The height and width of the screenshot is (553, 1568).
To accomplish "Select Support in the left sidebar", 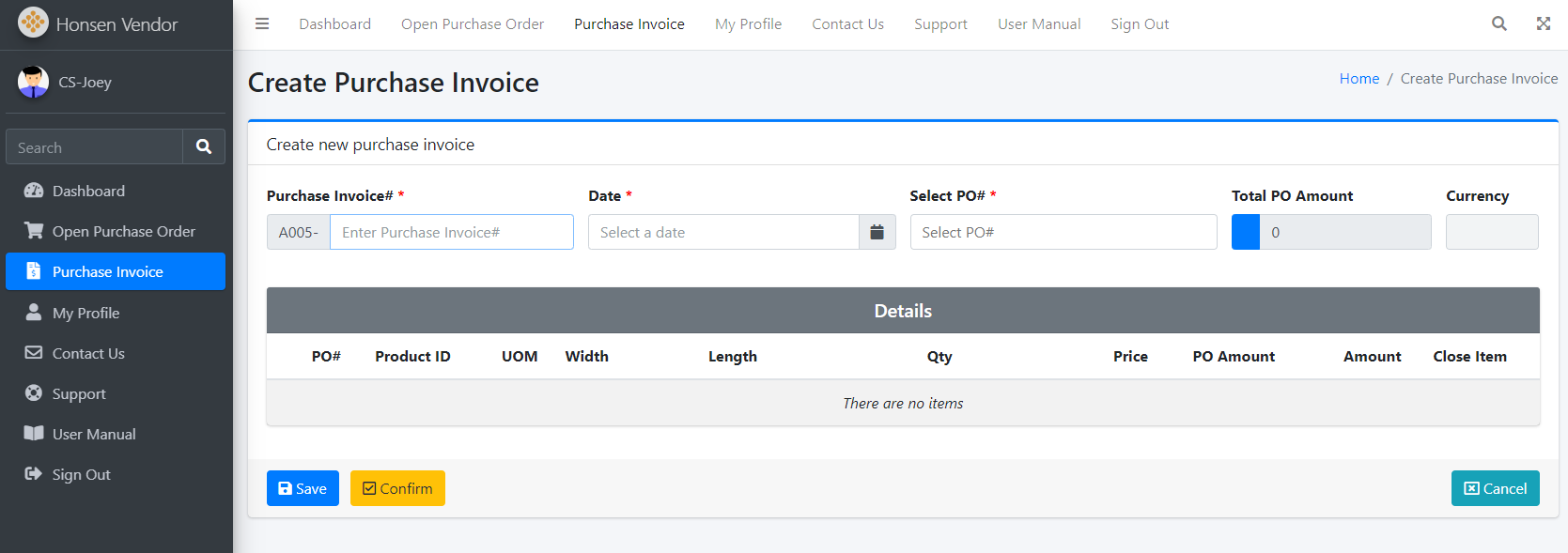I will point(79,394).
